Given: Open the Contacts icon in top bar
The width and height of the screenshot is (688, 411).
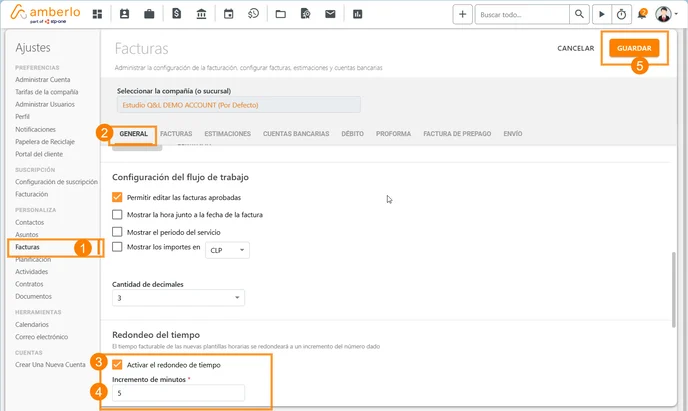Looking at the screenshot, I should pyautogui.click(x=125, y=14).
